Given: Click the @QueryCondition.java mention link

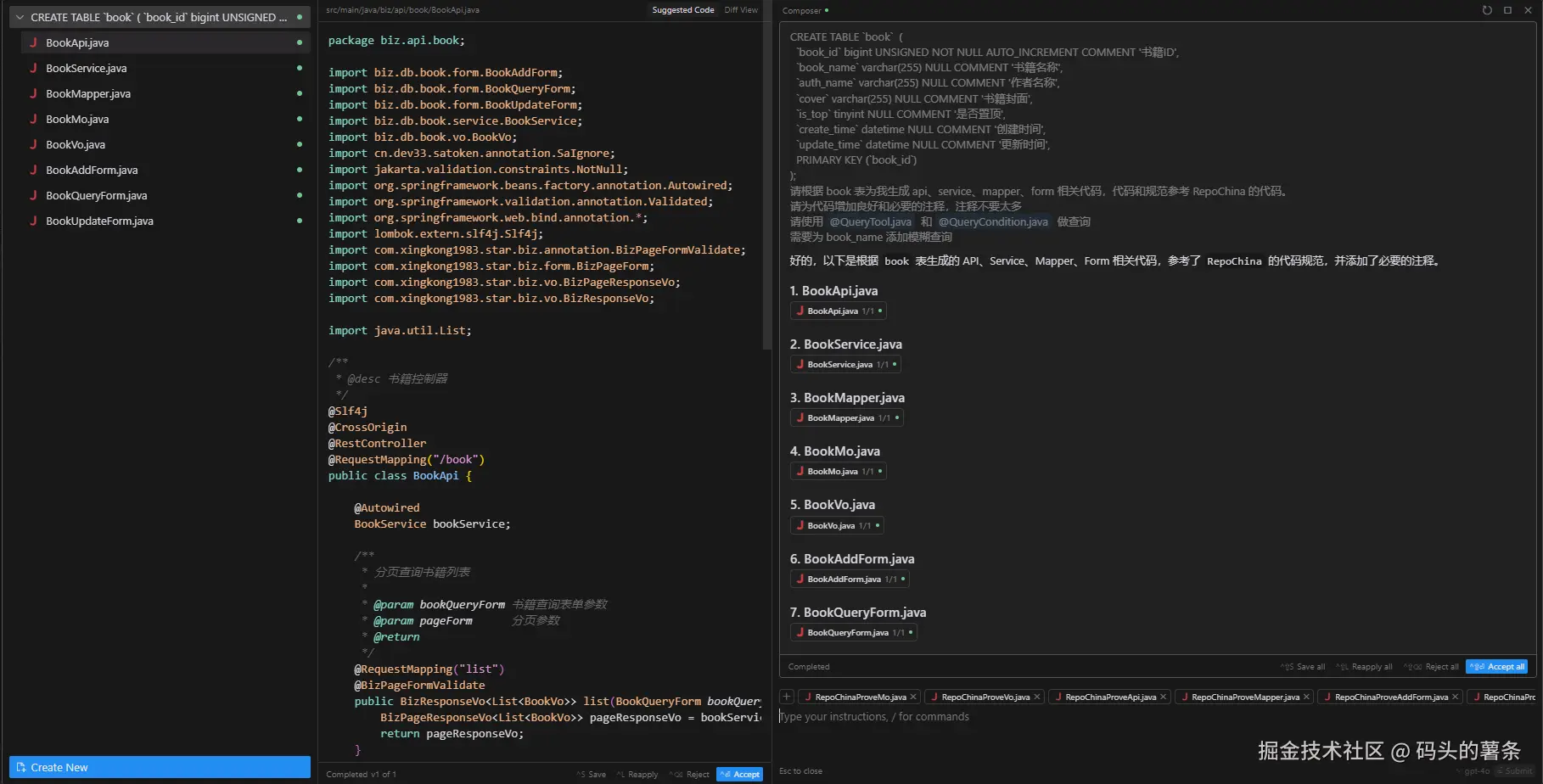Looking at the screenshot, I should pyautogui.click(x=993, y=221).
